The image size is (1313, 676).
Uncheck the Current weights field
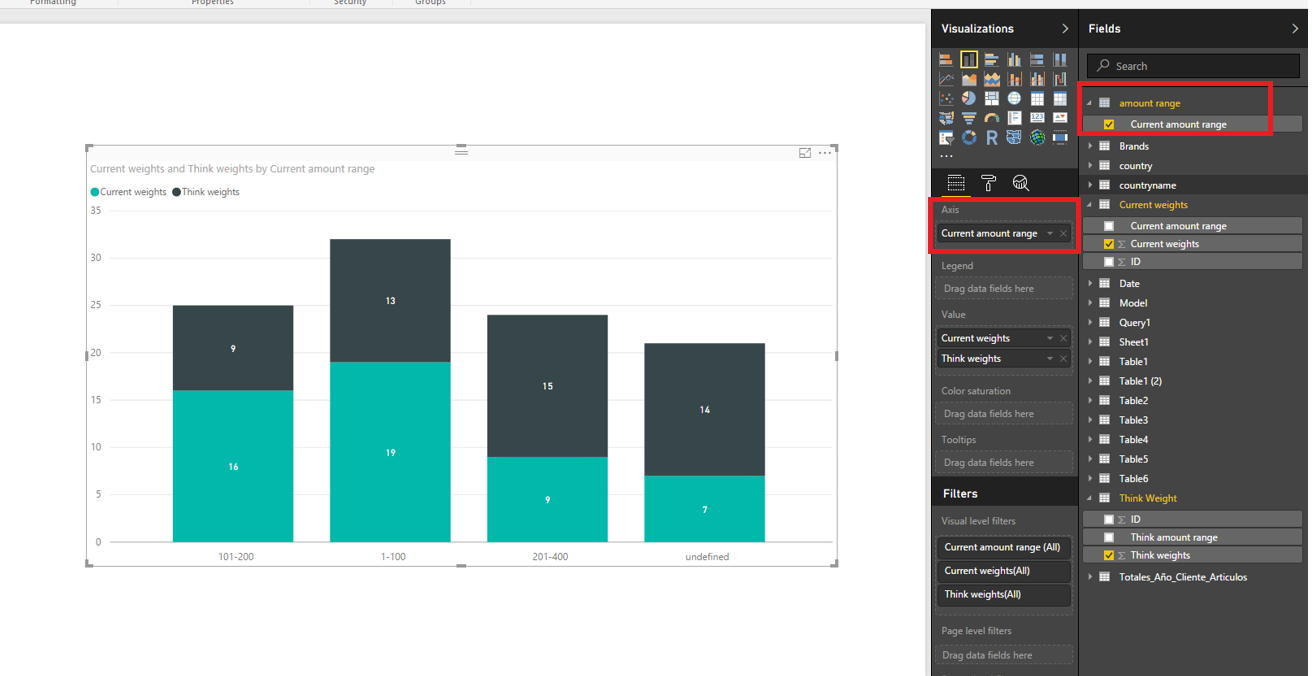1109,244
